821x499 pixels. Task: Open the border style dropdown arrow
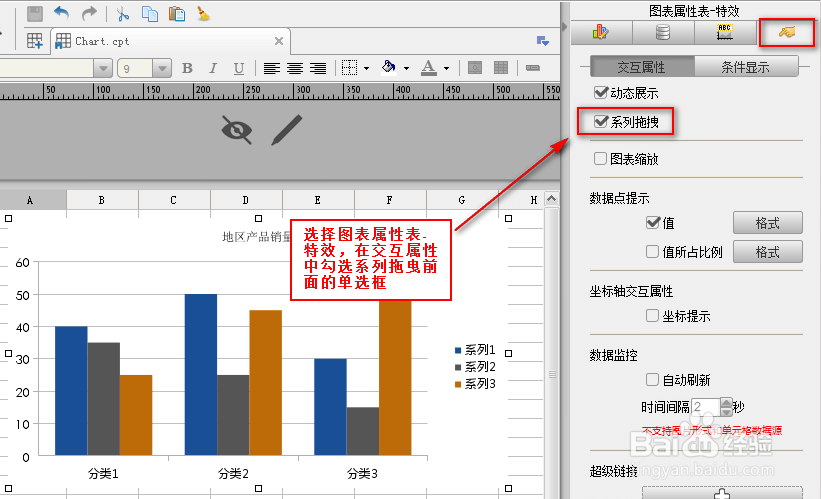point(366,68)
